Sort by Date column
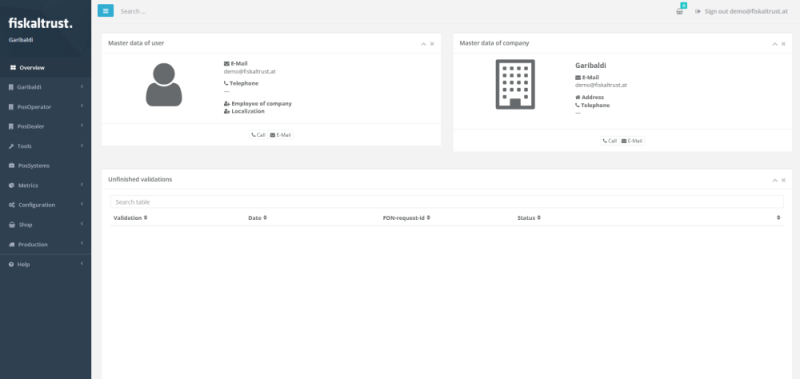The height and width of the screenshot is (379, 800). pos(257,218)
